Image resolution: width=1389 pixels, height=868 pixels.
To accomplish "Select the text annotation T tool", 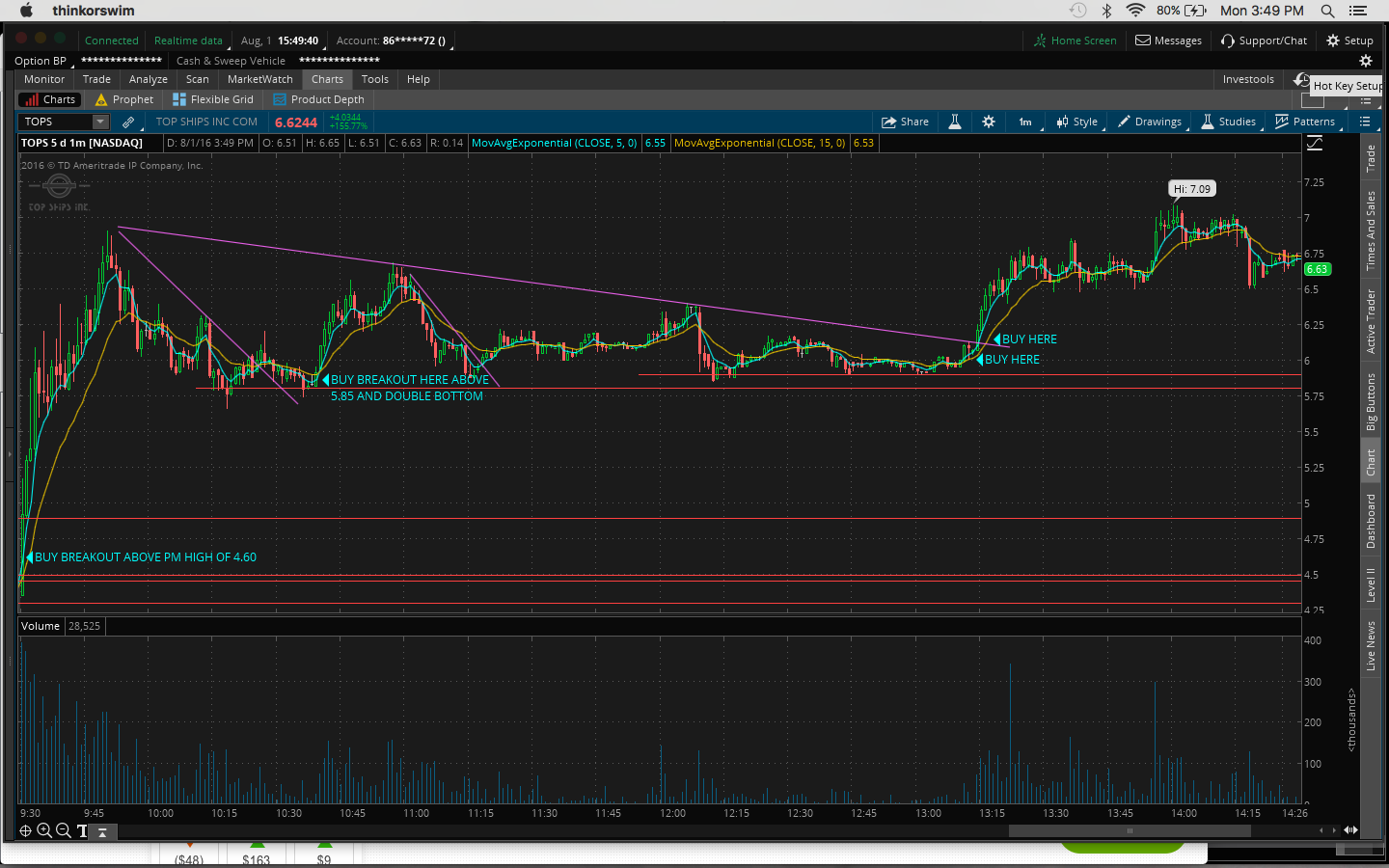I will [82, 830].
